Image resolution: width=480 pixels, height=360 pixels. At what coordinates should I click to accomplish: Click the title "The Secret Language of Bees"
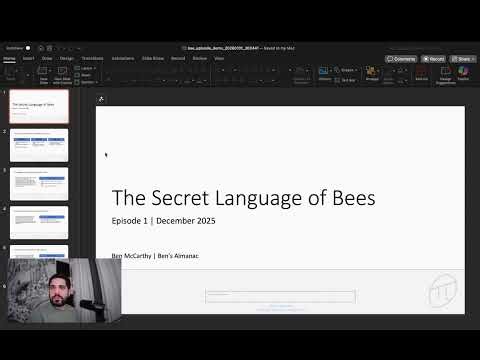[x=244, y=198]
